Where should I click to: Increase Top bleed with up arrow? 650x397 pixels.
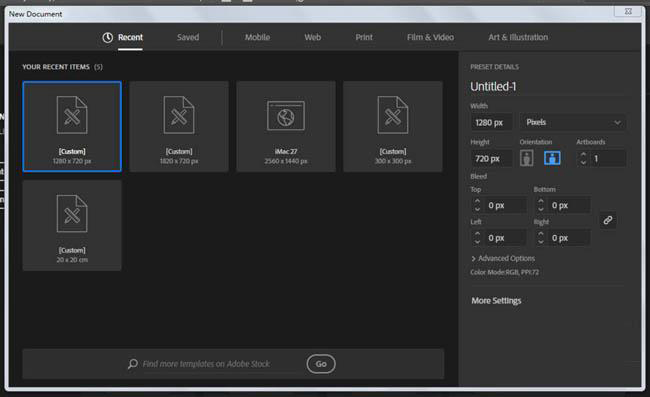477,201
